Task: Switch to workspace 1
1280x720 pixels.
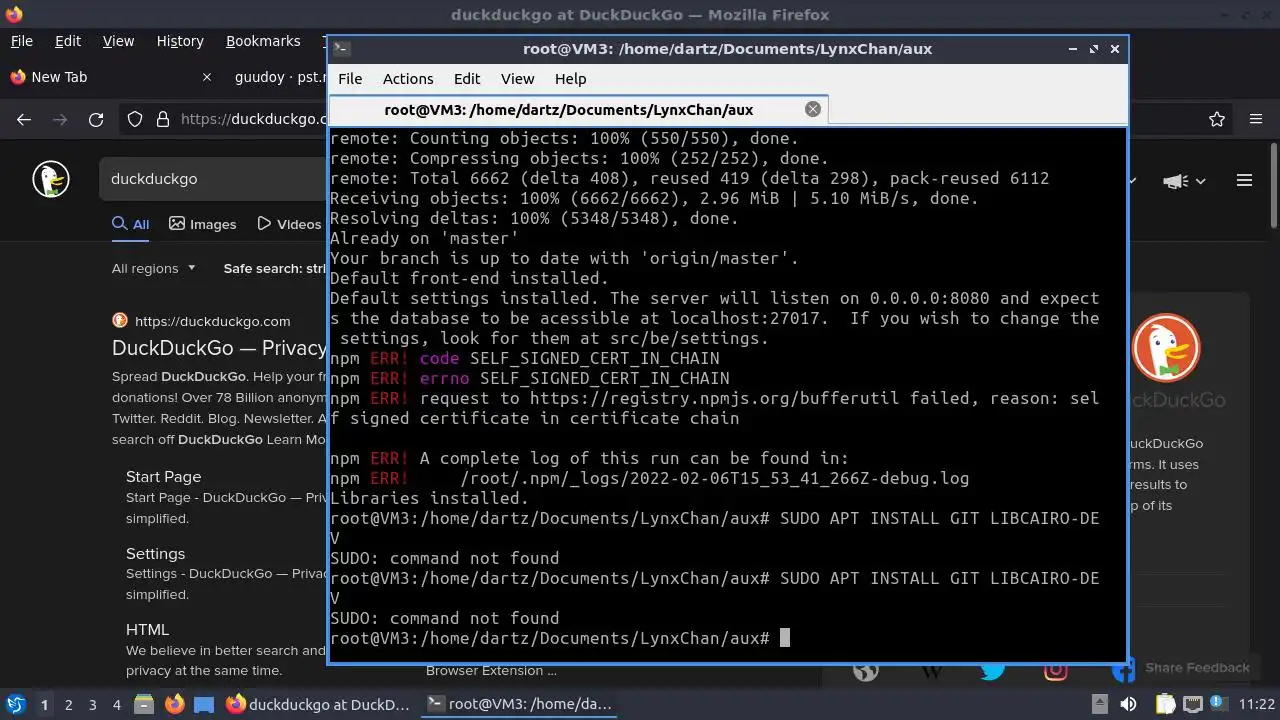Action: click(x=44, y=704)
